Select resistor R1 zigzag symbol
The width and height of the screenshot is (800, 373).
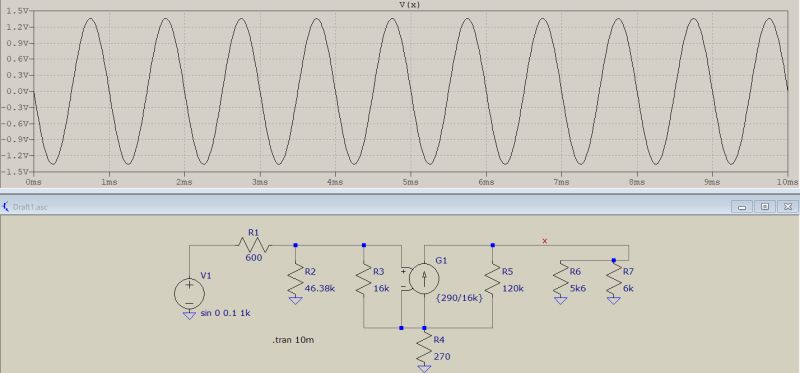pos(254,245)
